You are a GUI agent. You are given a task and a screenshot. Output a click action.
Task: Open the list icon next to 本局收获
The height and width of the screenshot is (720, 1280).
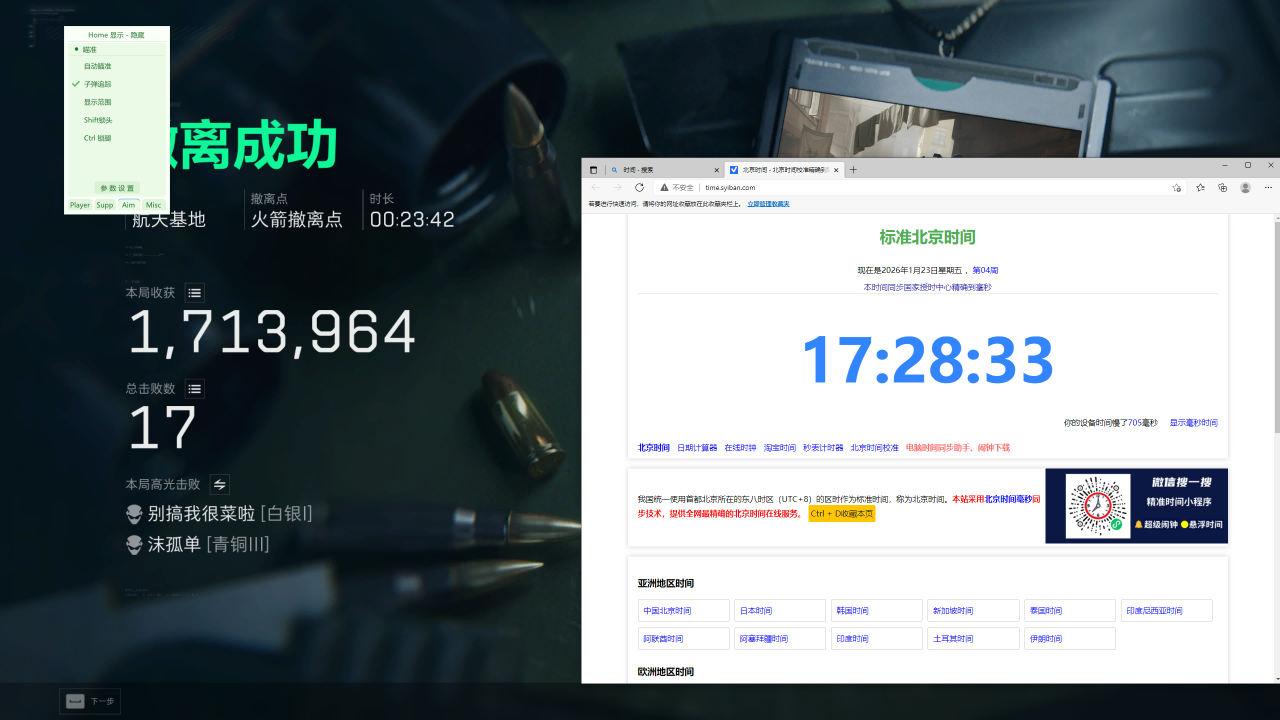click(193, 293)
